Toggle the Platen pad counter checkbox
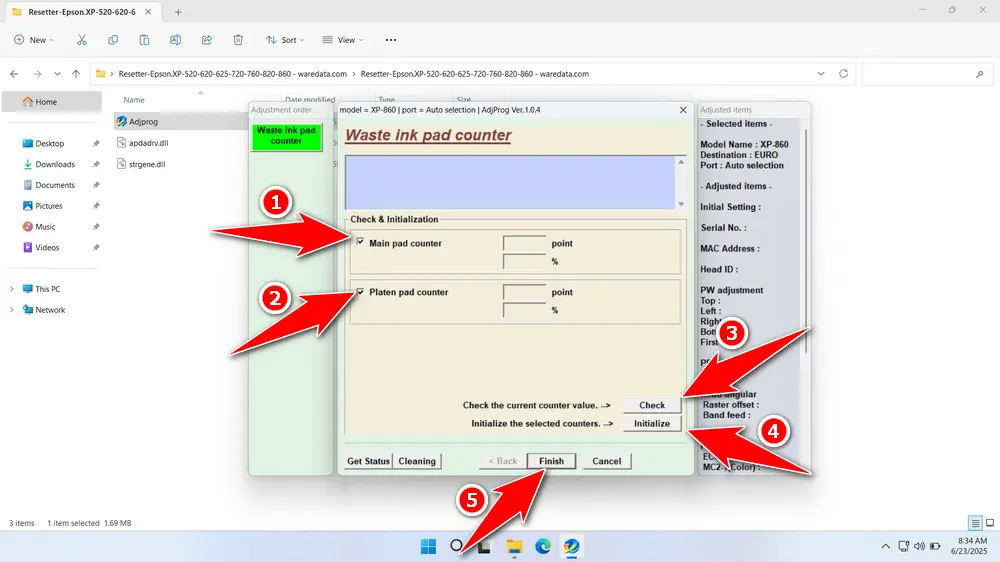 coord(360,292)
